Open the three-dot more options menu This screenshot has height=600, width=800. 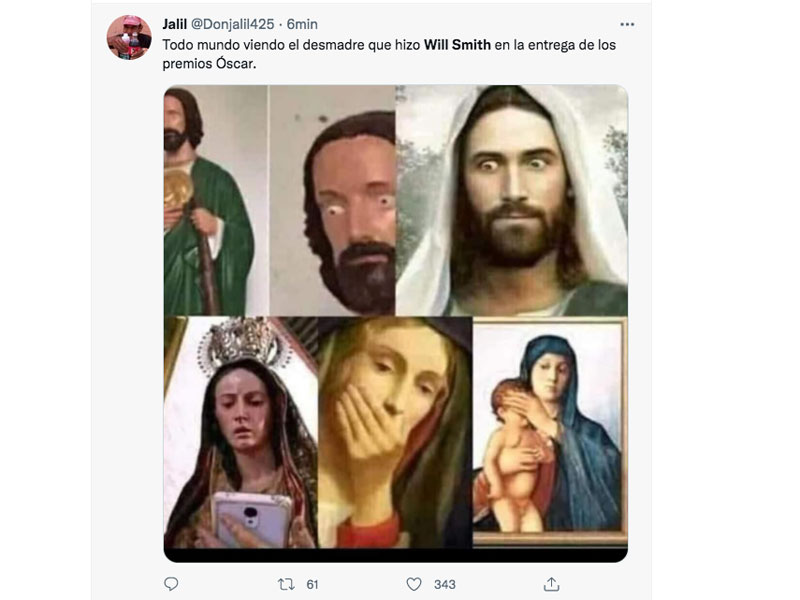pos(627,24)
